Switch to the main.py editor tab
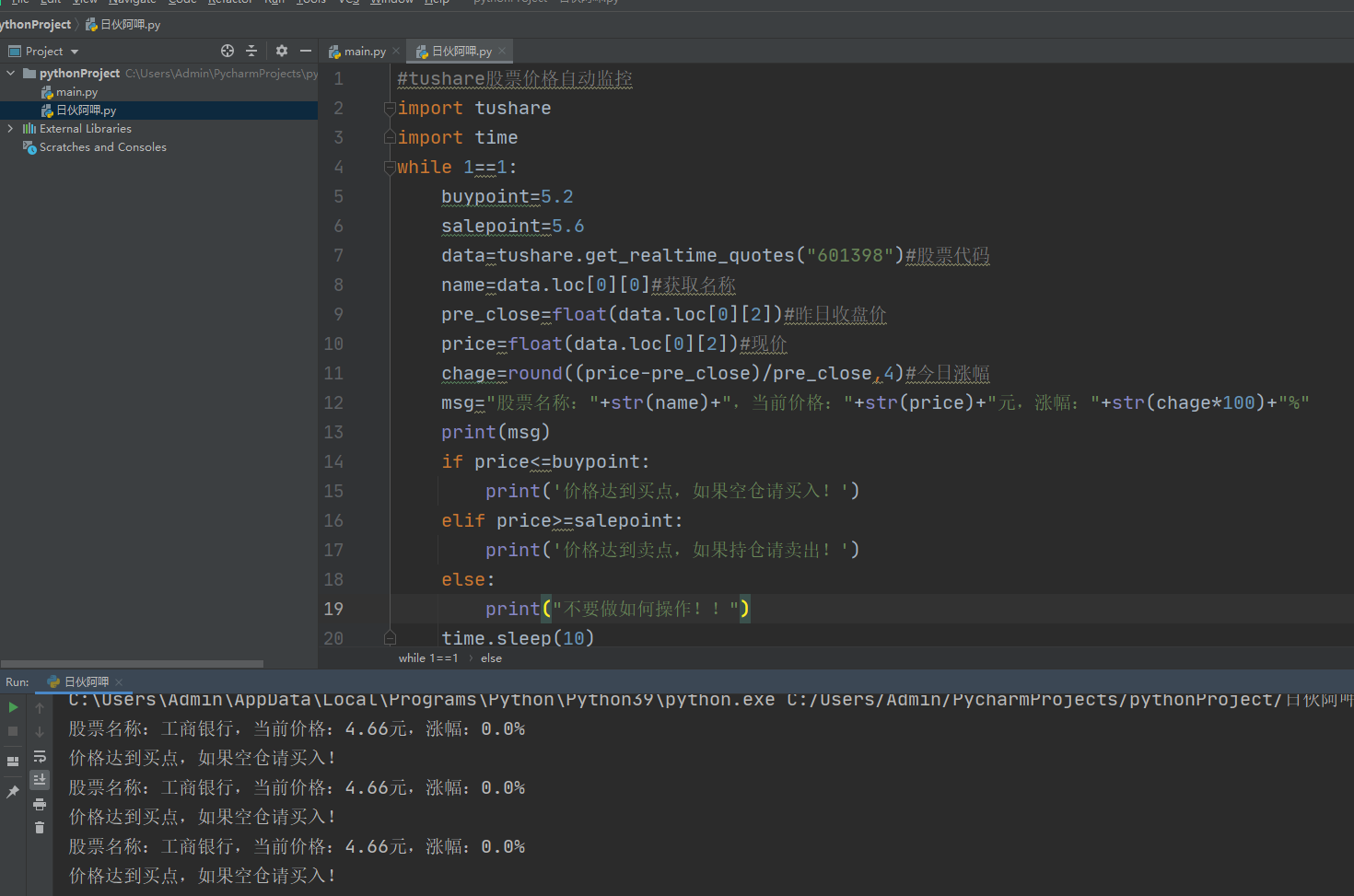Image resolution: width=1354 pixels, height=896 pixels. coord(364,52)
